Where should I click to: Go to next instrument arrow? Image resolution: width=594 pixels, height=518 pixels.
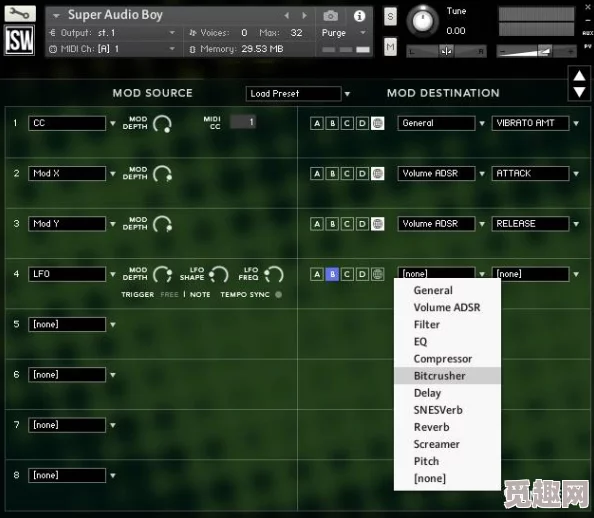304,16
